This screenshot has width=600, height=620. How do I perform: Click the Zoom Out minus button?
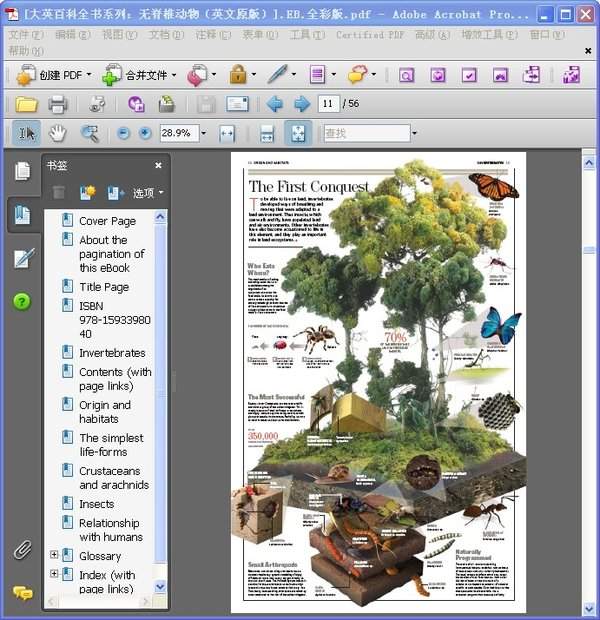123,133
